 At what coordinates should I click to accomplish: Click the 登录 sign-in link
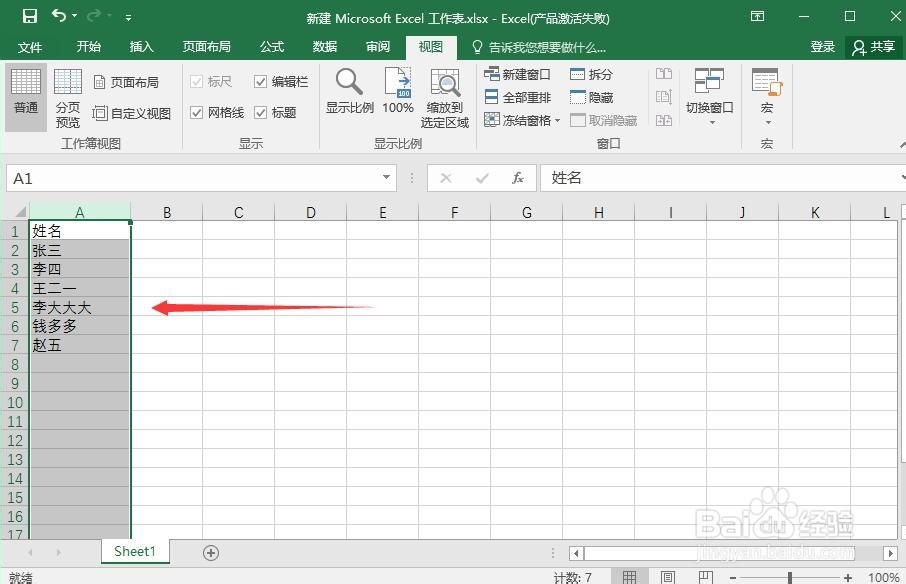822,47
